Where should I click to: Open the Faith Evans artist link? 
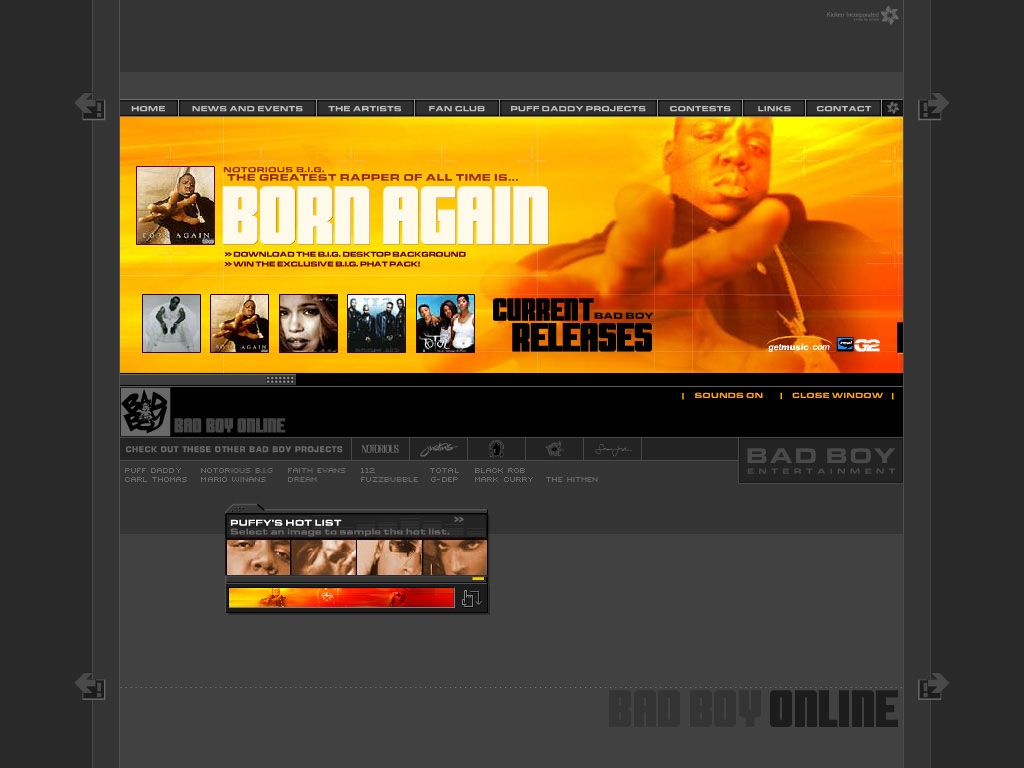(316, 470)
